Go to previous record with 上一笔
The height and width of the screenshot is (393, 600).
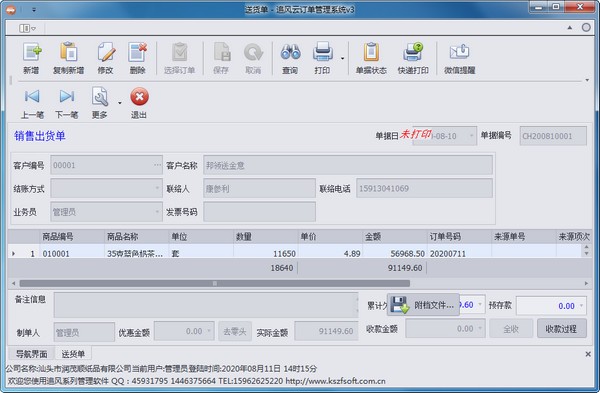click(x=32, y=96)
